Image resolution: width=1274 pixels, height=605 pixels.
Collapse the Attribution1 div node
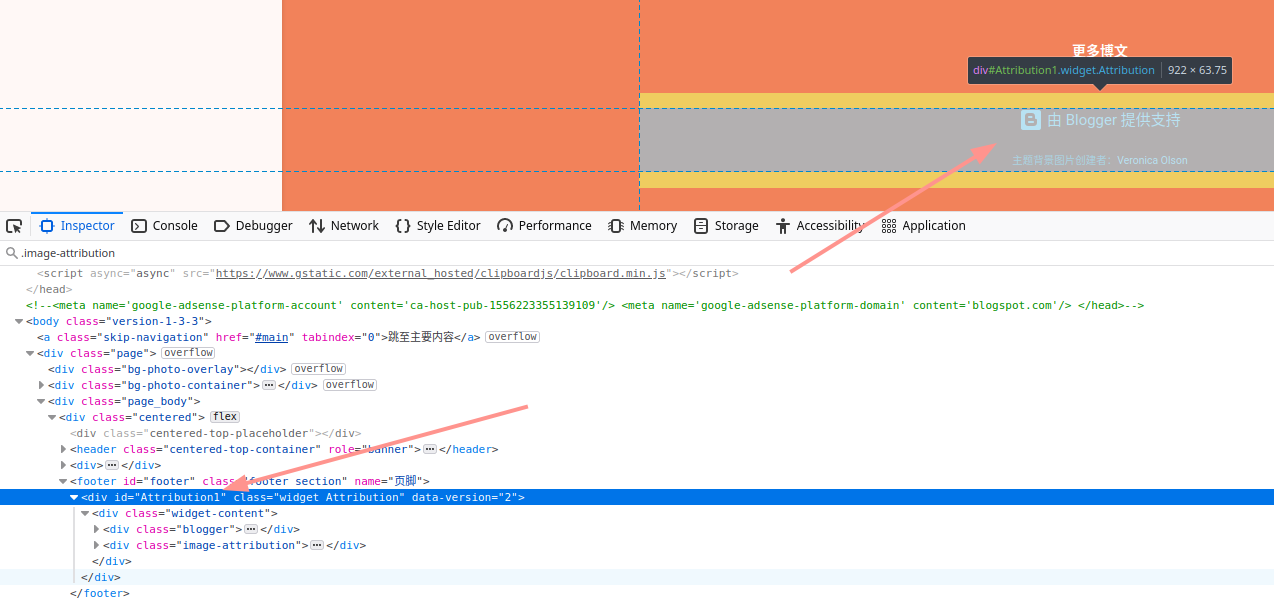[x=74, y=497]
